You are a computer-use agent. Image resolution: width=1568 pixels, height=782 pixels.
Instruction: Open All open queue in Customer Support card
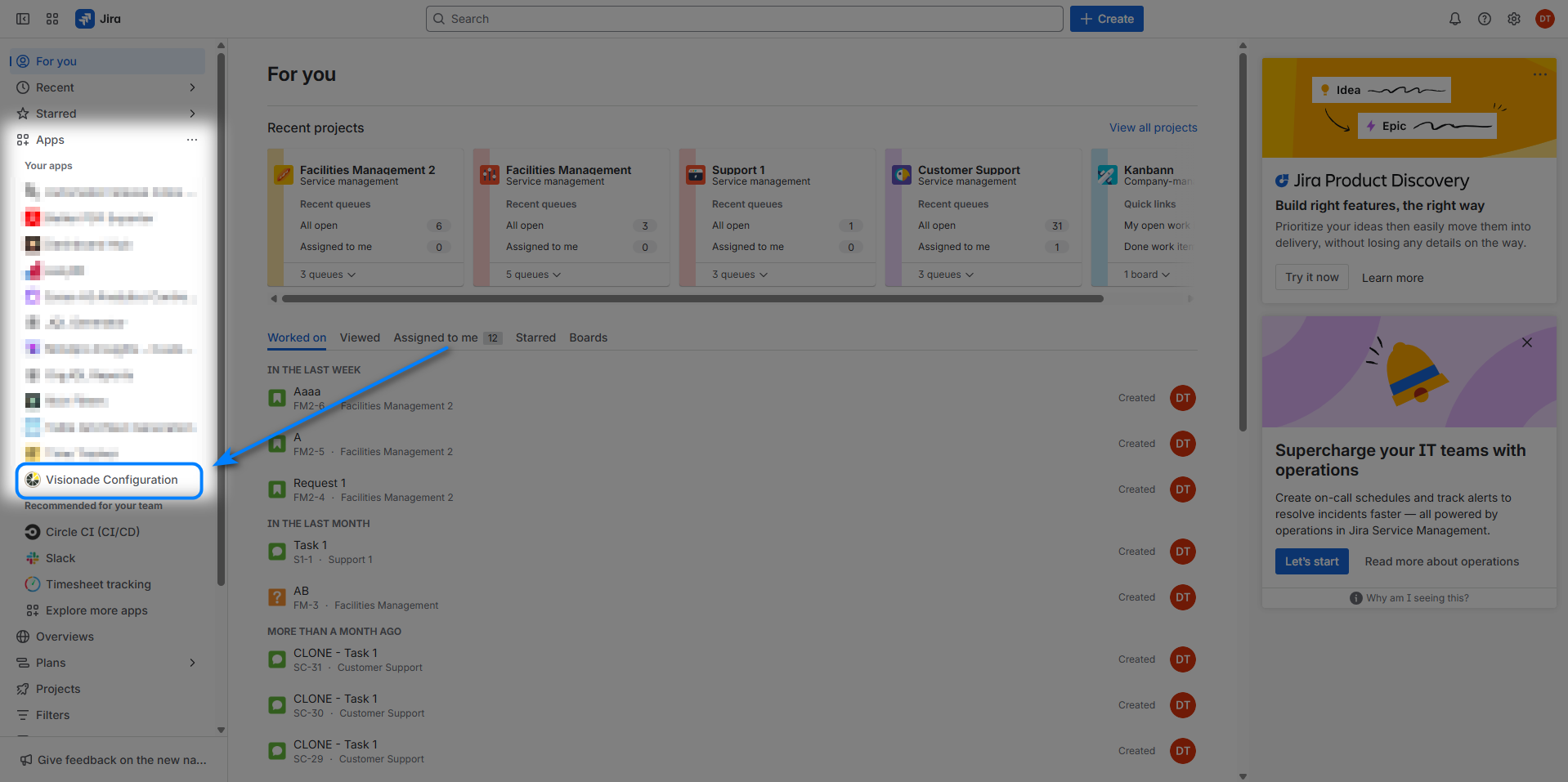(x=937, y=226)
